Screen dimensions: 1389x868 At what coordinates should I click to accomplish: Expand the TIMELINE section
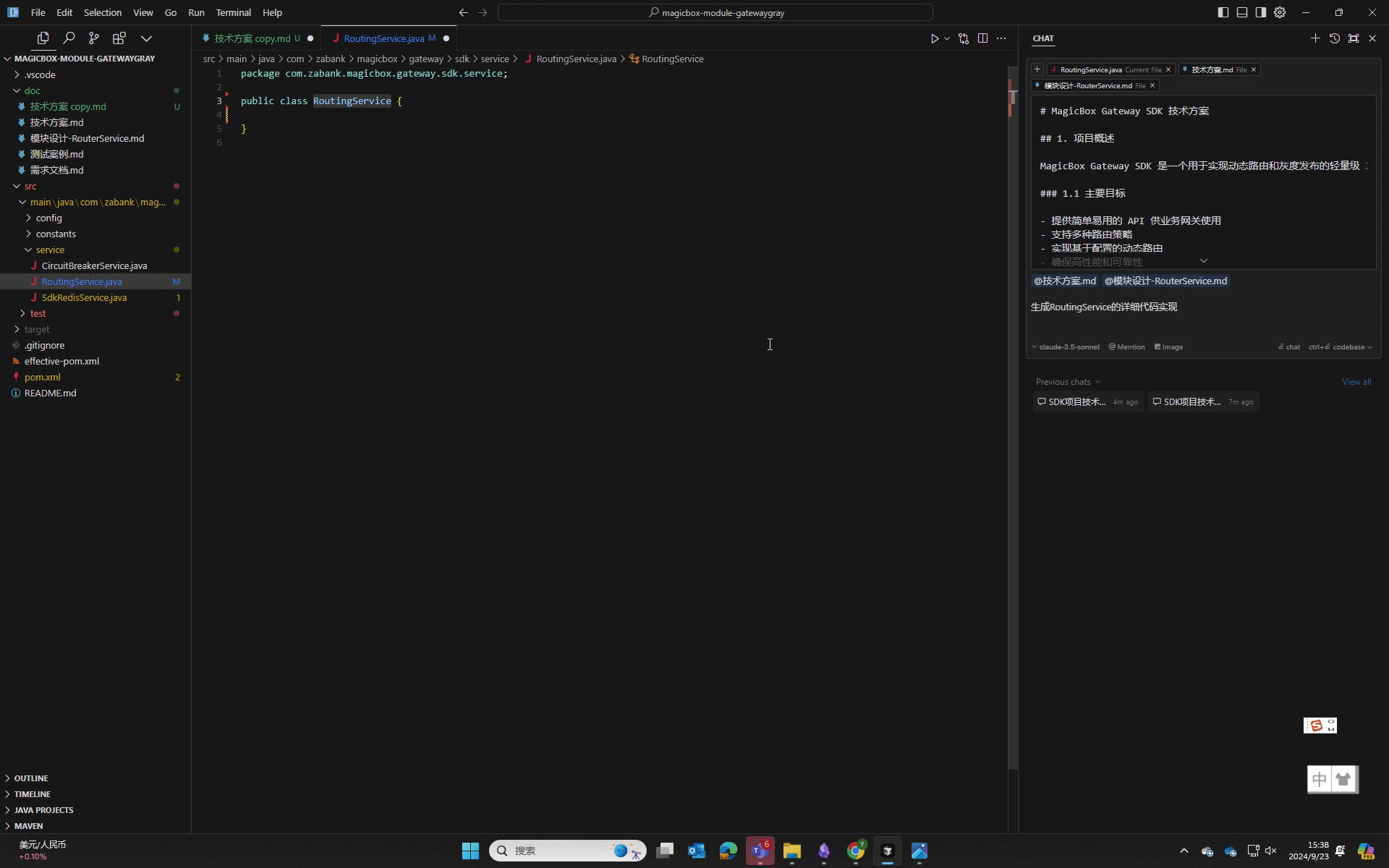pyautogui.click(x=33, y=794)
